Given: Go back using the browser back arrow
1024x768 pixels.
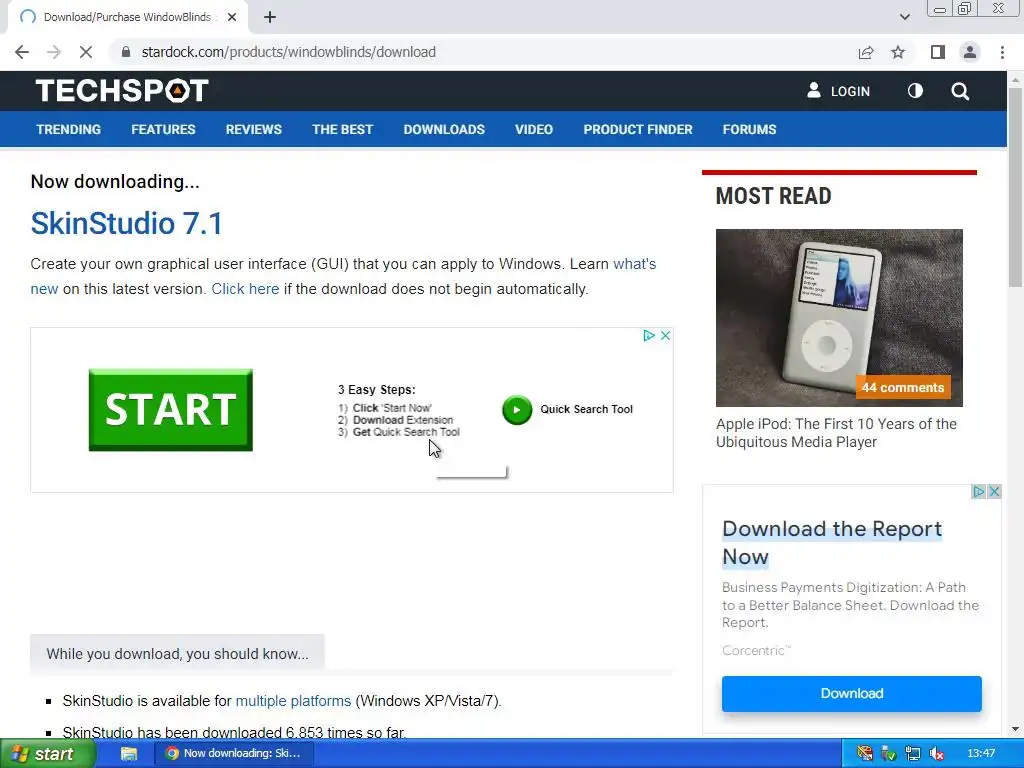Looking at the screenshot, I should [22, 52].
